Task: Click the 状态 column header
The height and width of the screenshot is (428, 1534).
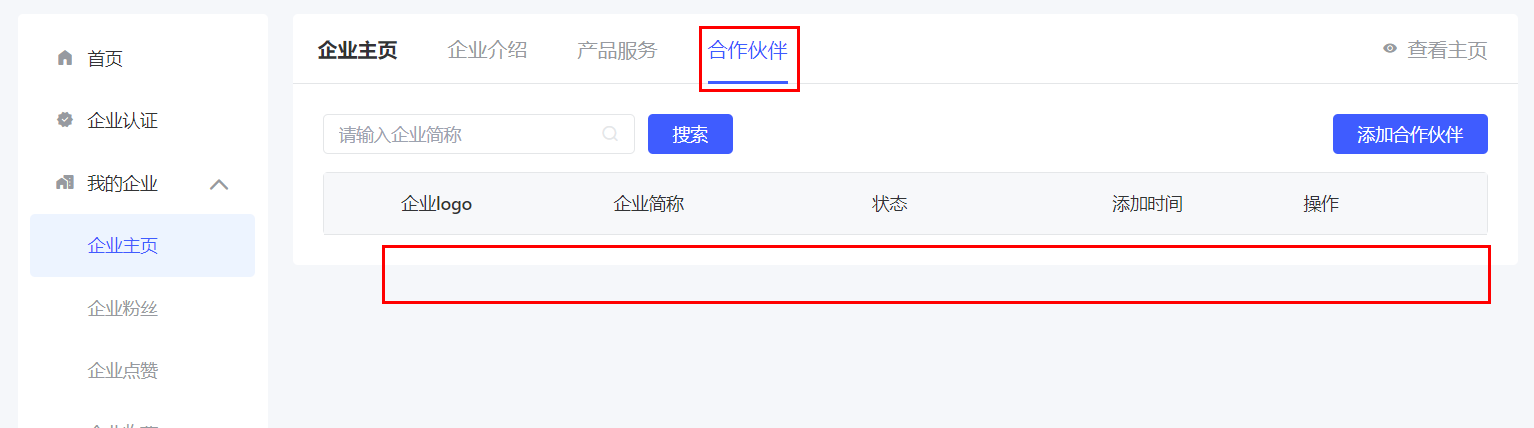Action: click(889, 204)
